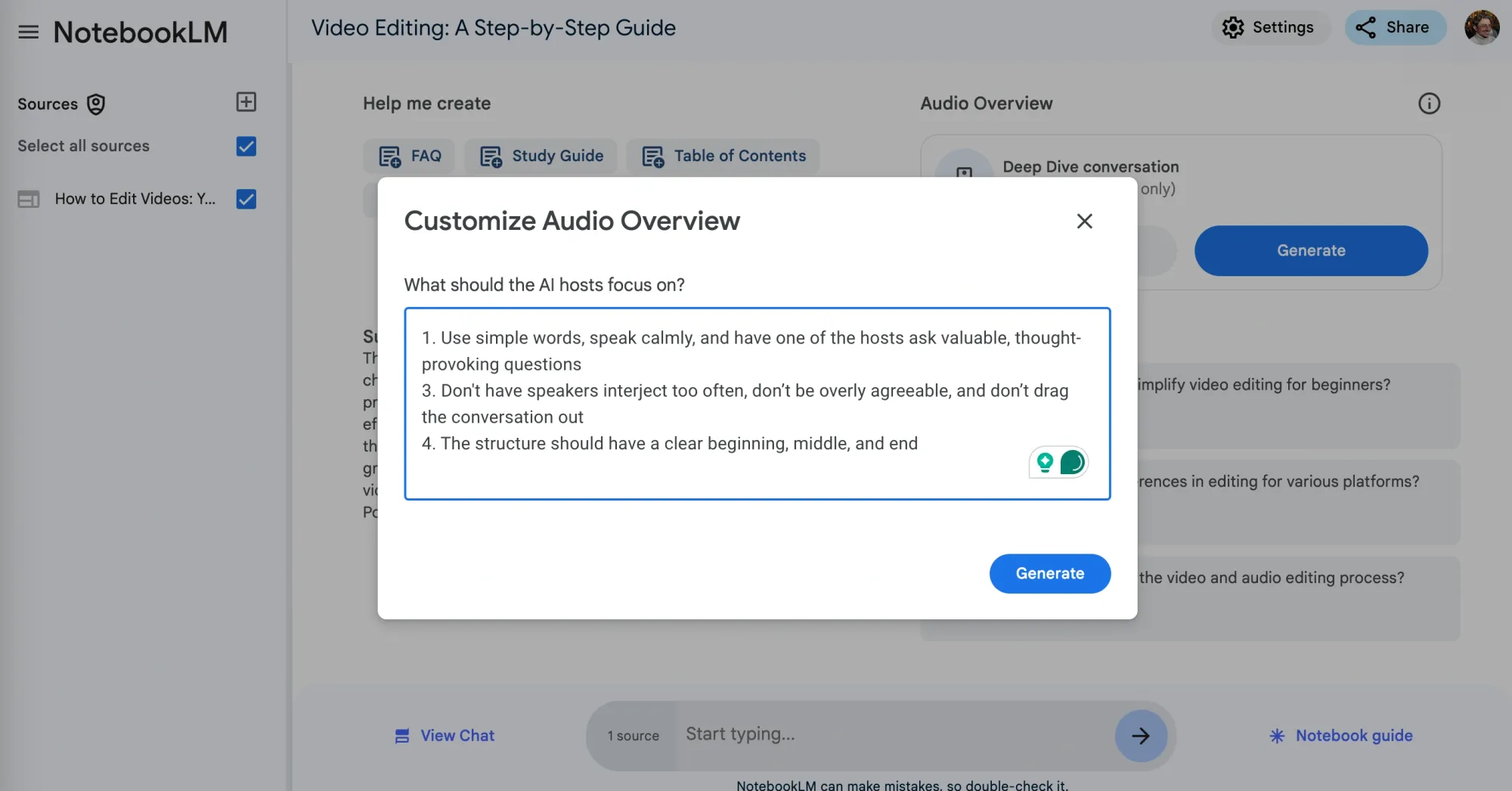1512x791 pixels.
Task: Click the Grammarly icon in text box
Action: click(x=1071, y=462)
